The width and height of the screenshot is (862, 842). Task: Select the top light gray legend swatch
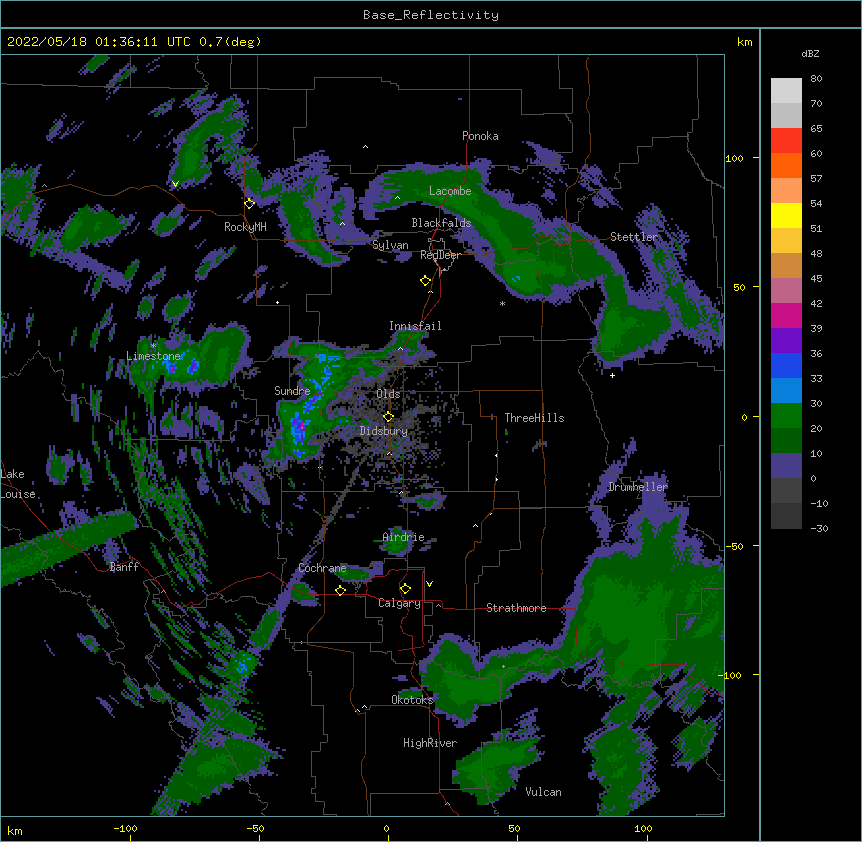point(786,91)
